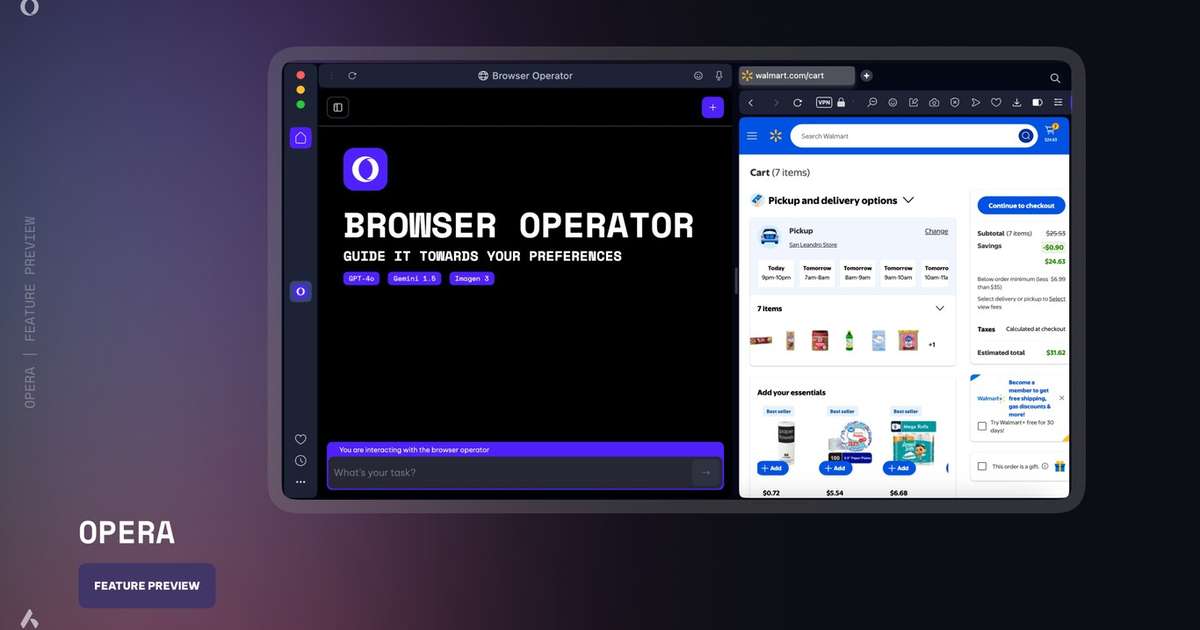1200x630 pixels.
Task: Open Walmart's navigation hamburger menu
Action: pos(752,136)
